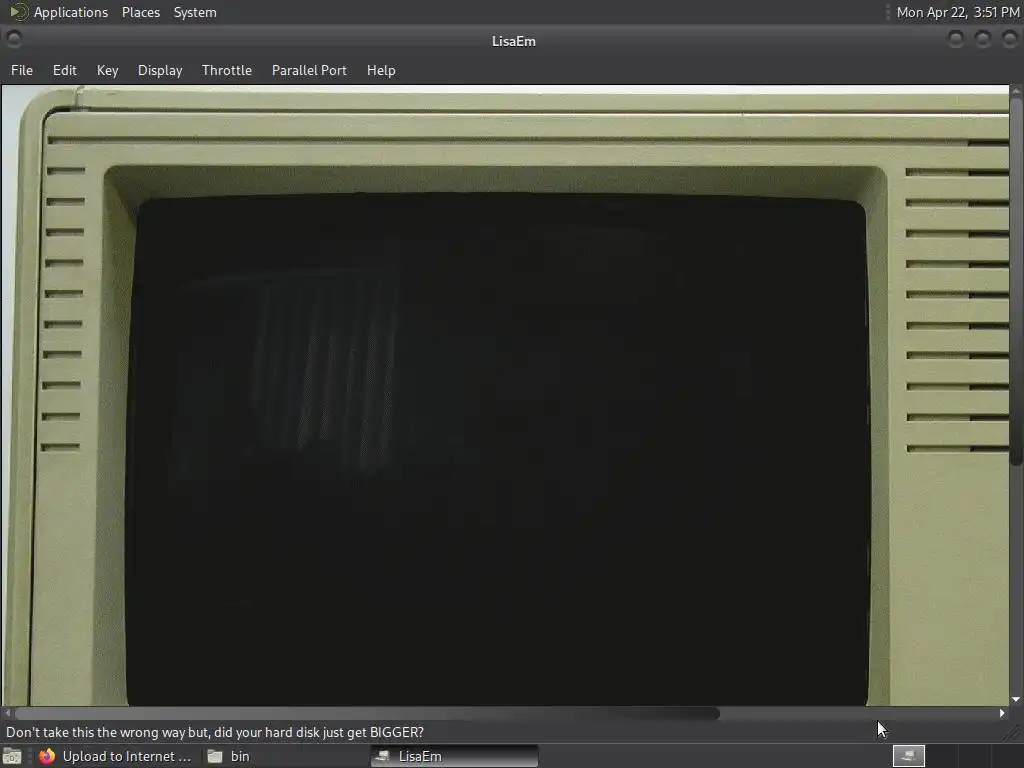Open the System menu in top panel
The height and width of the screenshot is (768, 1024).
point(195,12)
